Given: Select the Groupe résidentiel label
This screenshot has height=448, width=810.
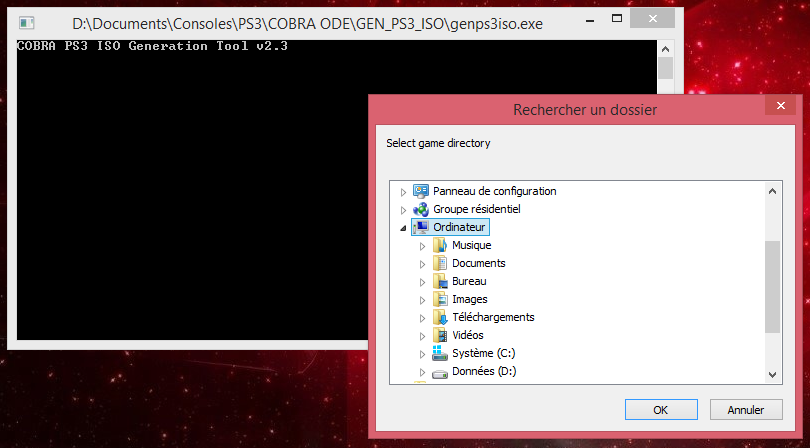Looking at the screenshot, I should (x=477, y=209).
